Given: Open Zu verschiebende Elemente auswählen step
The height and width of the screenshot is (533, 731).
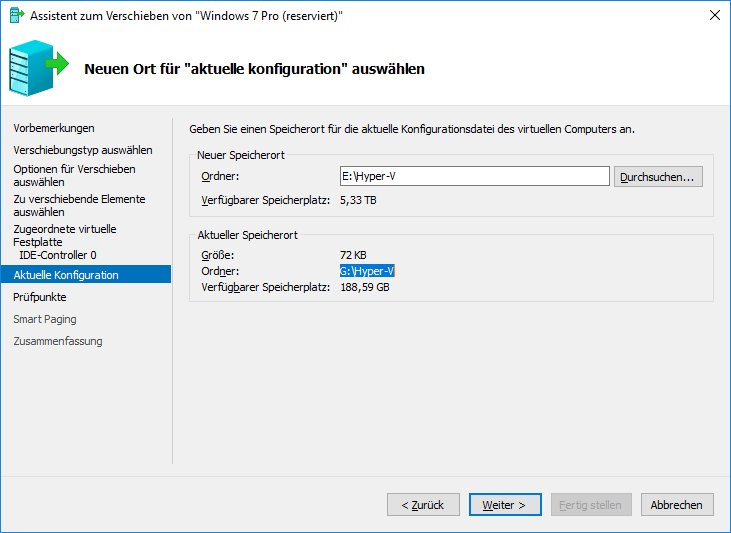Looking at the screenshot, I should click(79, 206).
